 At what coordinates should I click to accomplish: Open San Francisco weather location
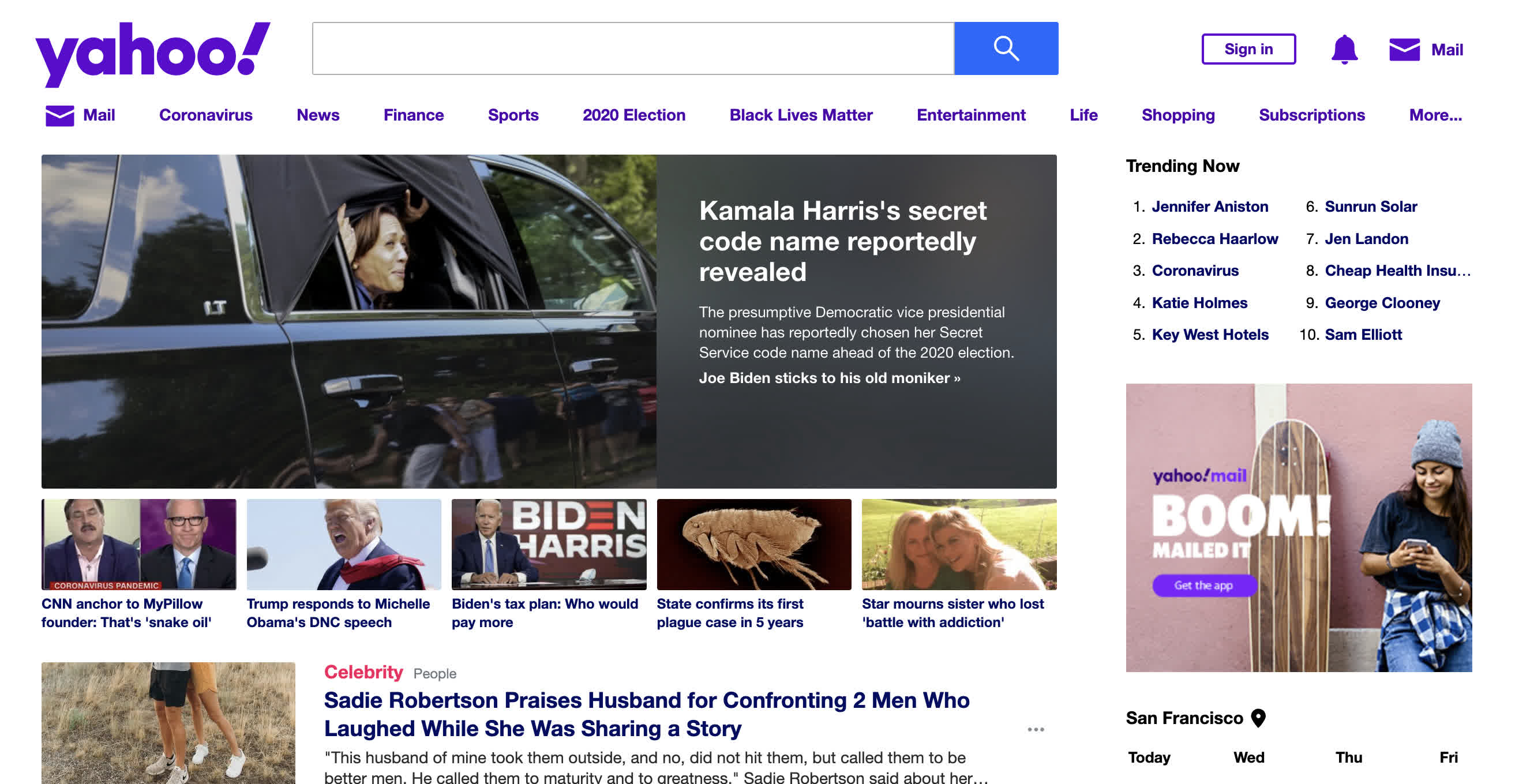[1184, 718]
